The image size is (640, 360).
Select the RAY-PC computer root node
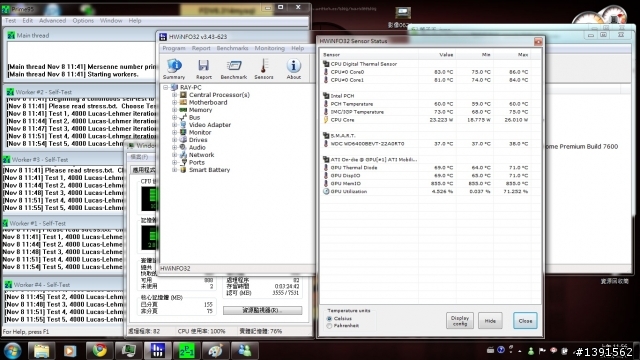pos(191,87)
